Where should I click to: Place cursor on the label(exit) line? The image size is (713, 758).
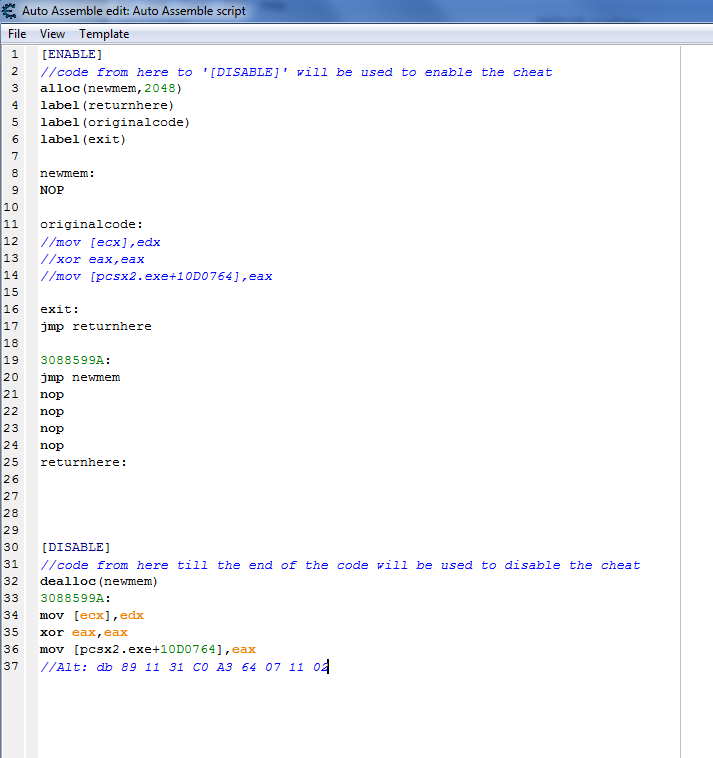click(83, 139)
